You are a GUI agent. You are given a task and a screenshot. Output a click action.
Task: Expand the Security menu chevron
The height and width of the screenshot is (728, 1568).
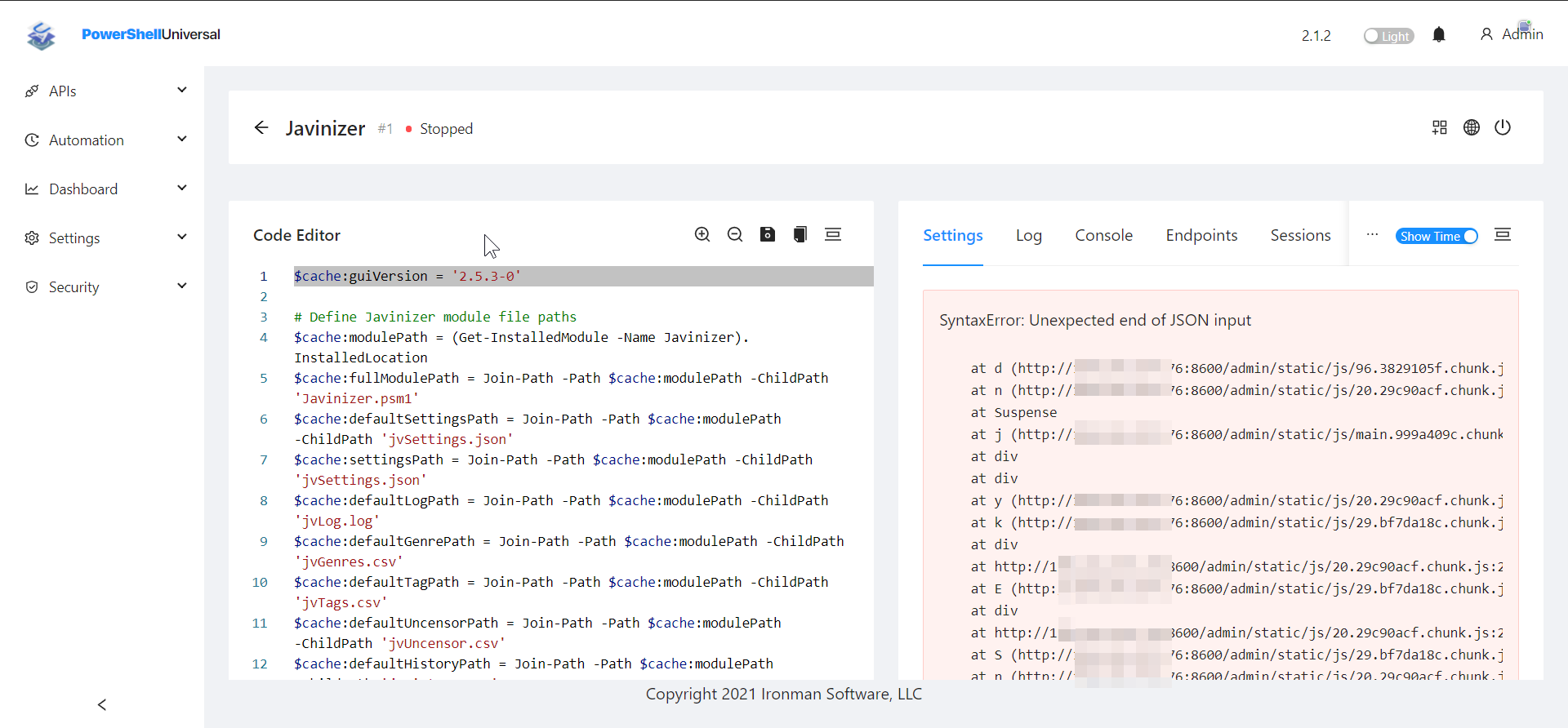(x=182, y=286)
